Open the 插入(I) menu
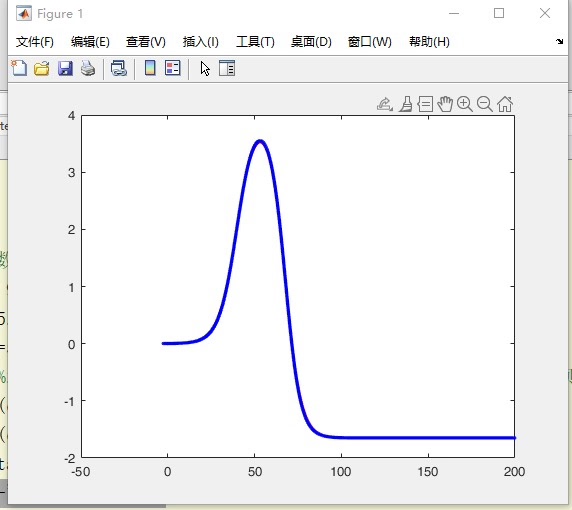 coord(201,42)
